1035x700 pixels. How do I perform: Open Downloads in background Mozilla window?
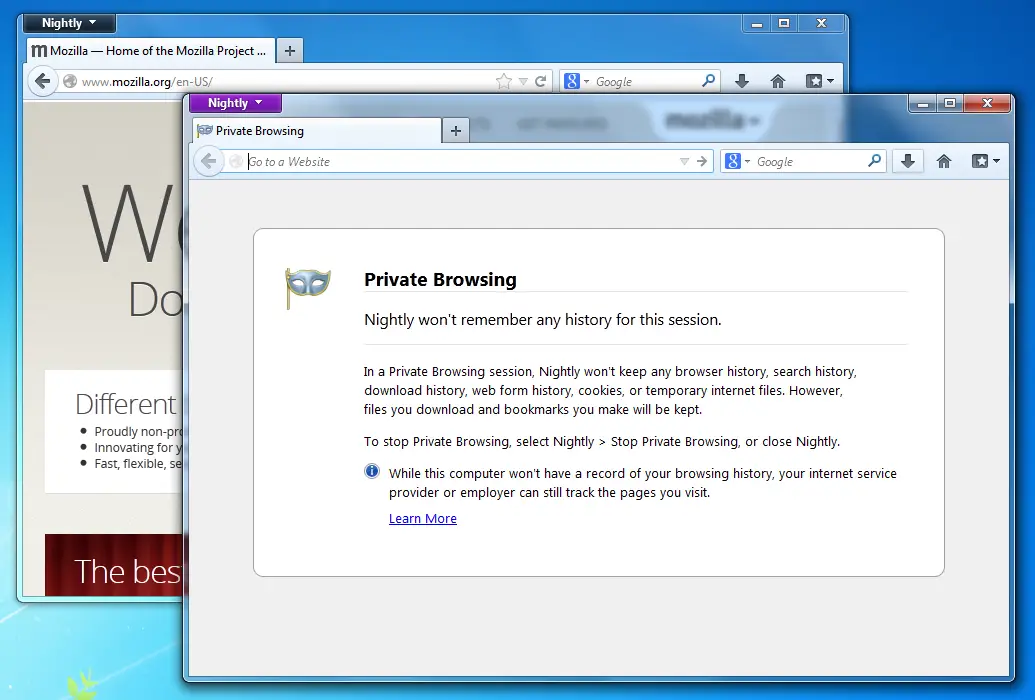[742, 81]
